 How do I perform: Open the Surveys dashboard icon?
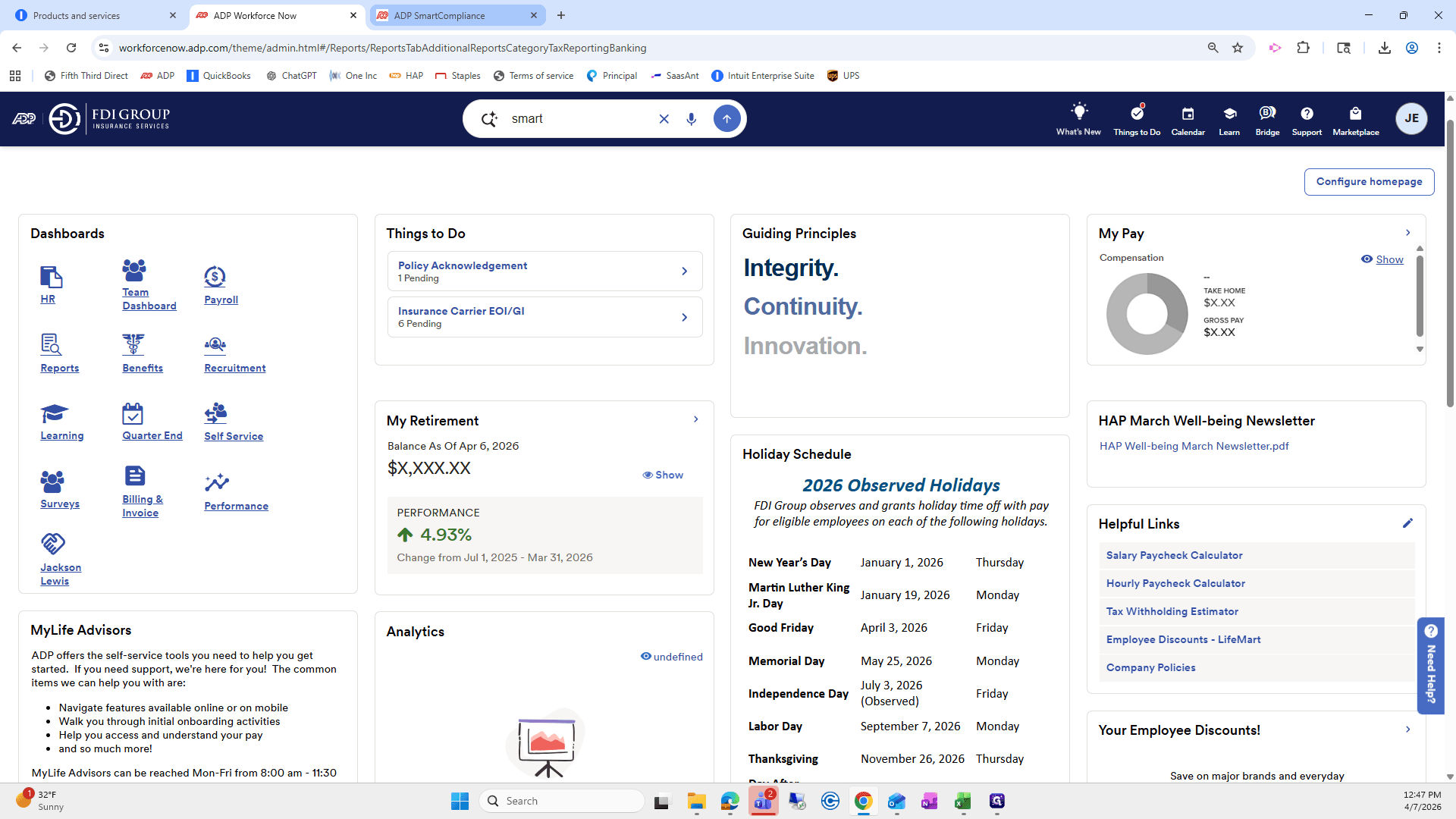point(52,482)
